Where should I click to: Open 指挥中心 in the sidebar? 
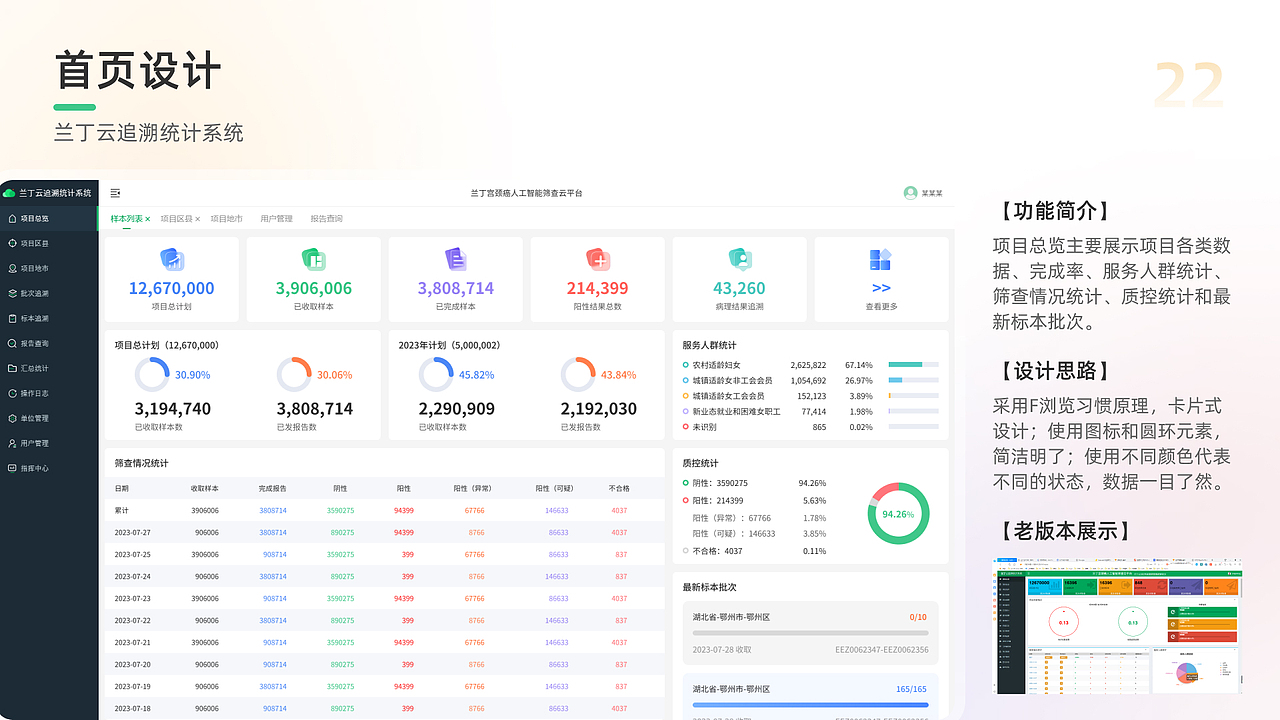49,468
